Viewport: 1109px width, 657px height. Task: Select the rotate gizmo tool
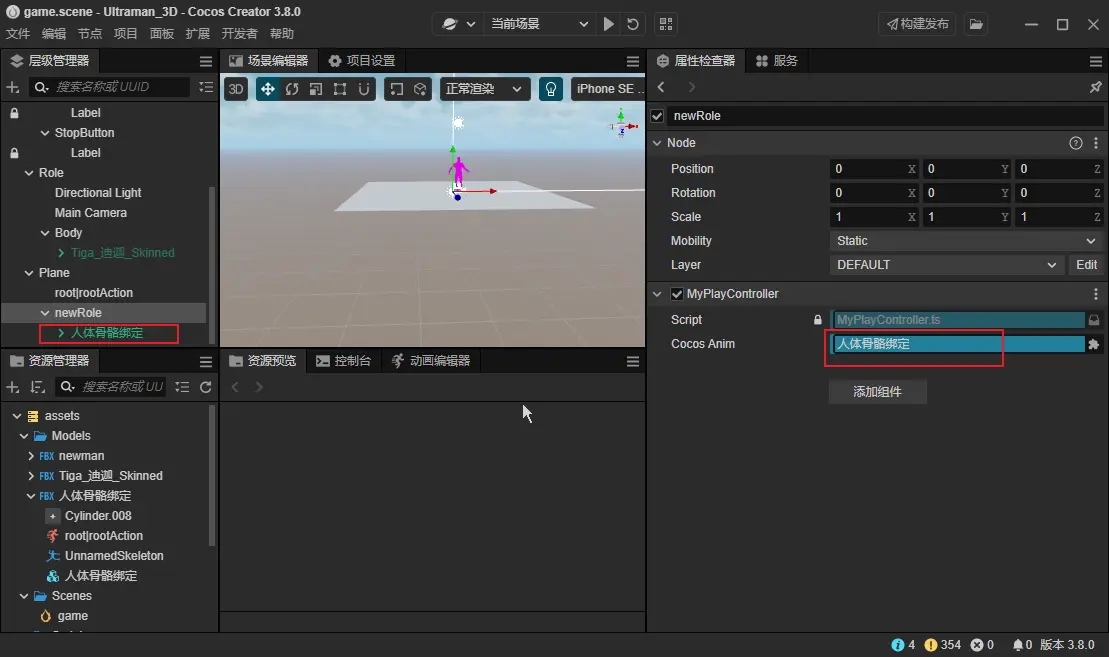(292, 89)
